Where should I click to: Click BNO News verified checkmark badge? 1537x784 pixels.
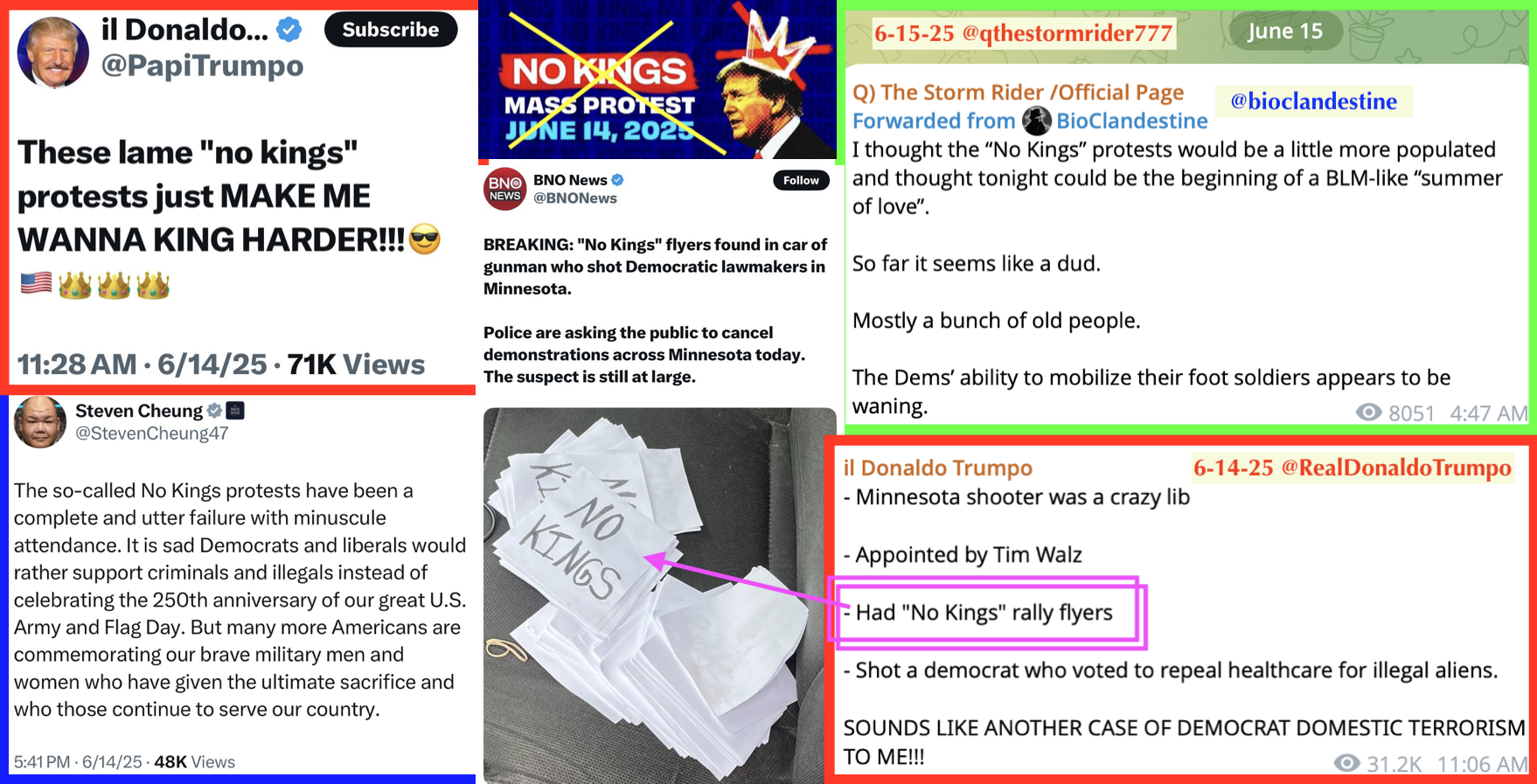tap(617, 180)
